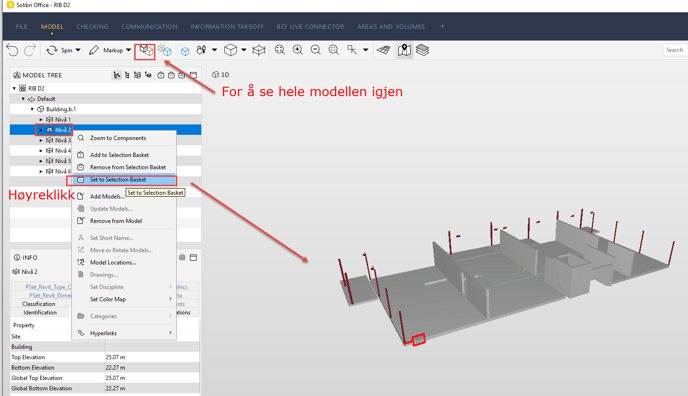Select first Model Tree hierarchy mode icon
Viewport: 688px width, 396px height.
[117, 75]
